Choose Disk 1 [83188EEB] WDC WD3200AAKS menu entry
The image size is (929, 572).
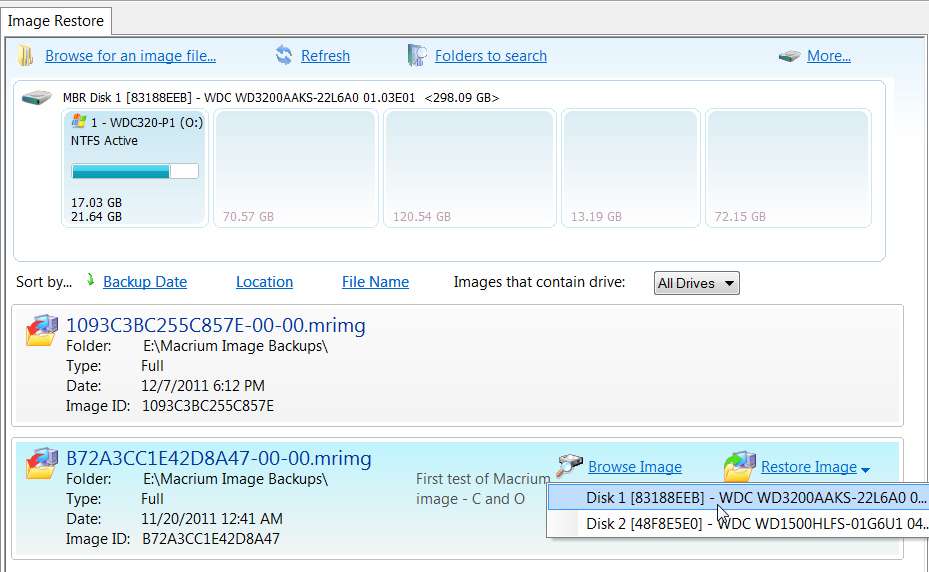pos(738,498)
